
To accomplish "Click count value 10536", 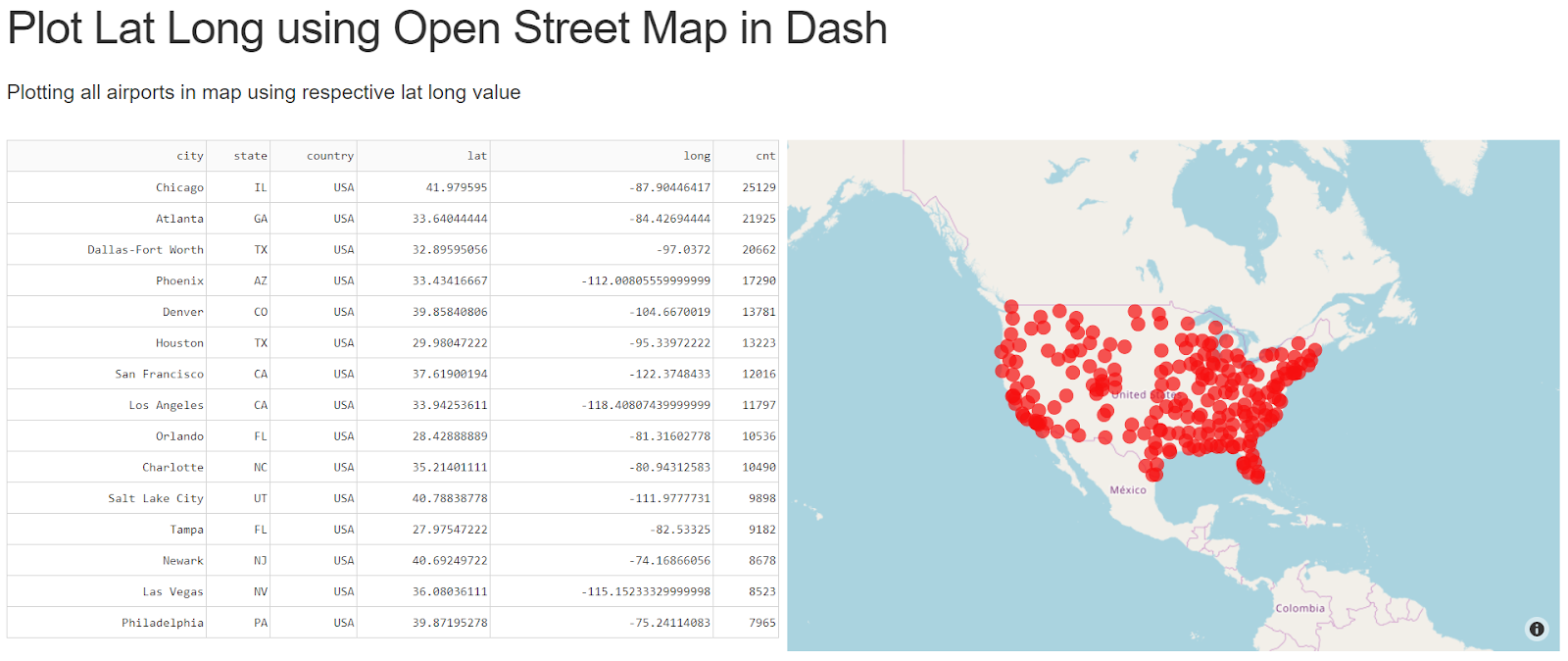I will point(746,436).
